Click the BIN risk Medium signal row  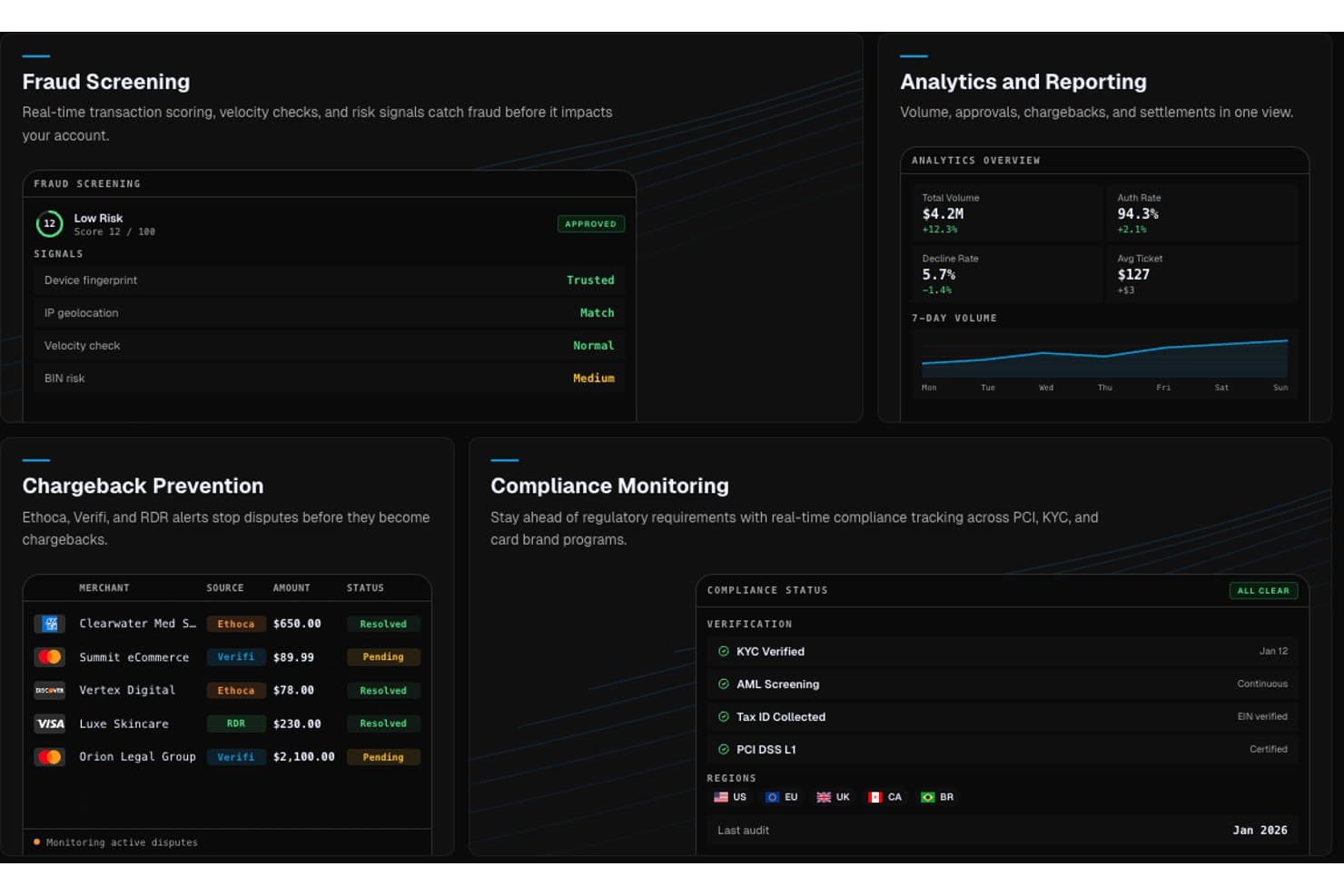pyautogui.click(x=329, y=378)
